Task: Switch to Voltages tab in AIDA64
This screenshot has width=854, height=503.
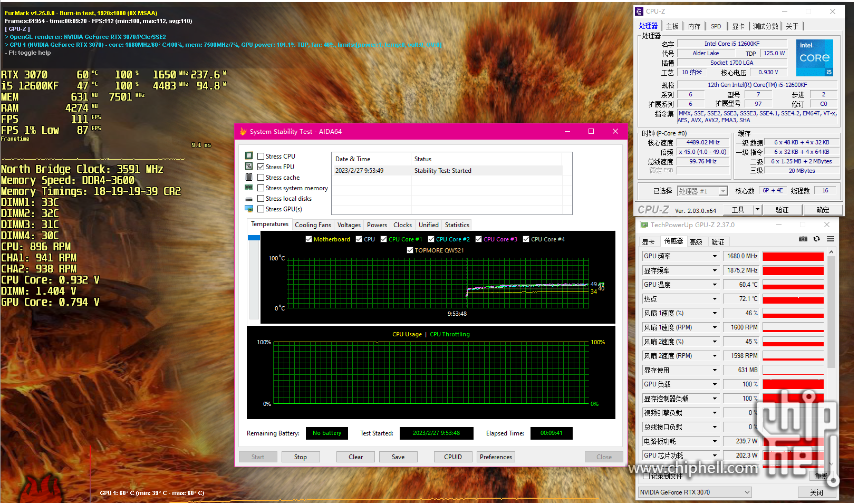Action: pyautogui.click(x=349, y=224)
